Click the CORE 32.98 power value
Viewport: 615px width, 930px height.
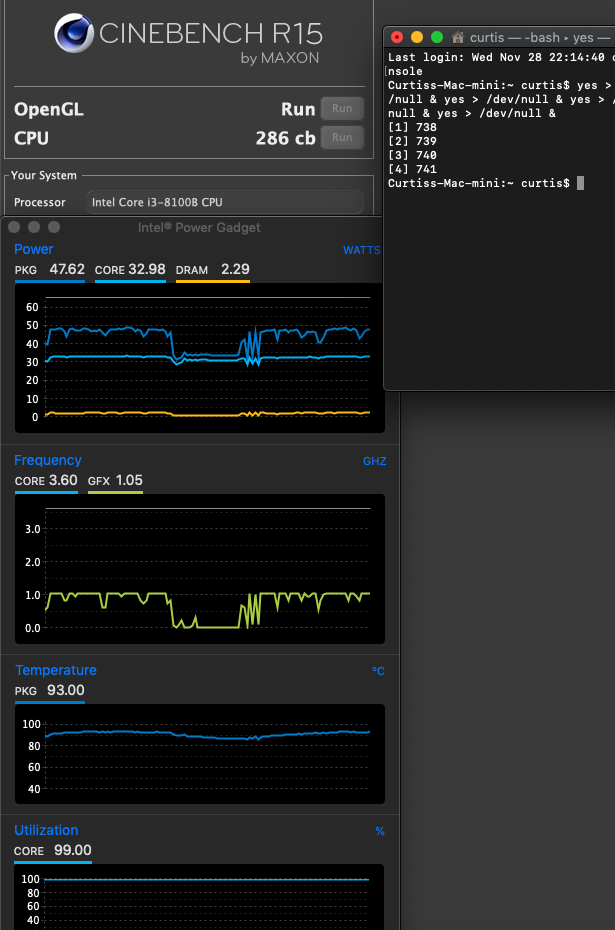130,270
